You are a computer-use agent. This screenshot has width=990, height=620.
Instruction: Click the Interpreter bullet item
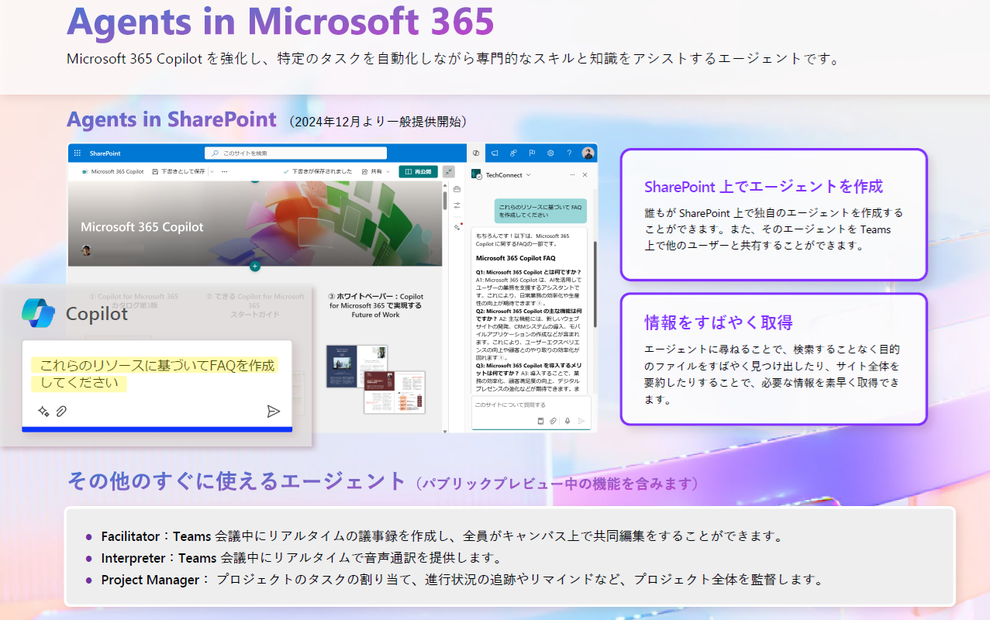(x=297, y=558)
